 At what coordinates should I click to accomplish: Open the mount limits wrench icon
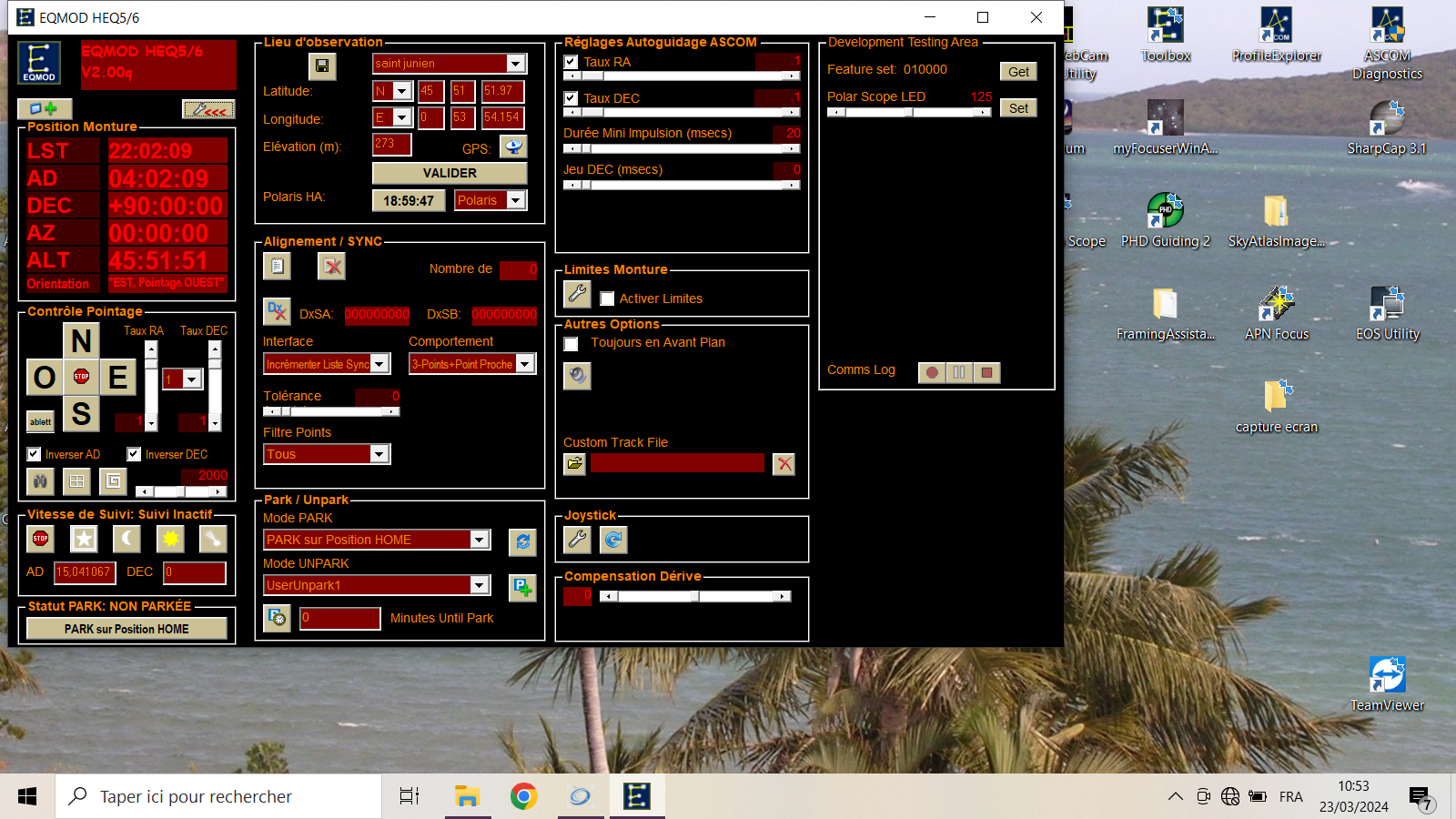[x=577, y=294]
